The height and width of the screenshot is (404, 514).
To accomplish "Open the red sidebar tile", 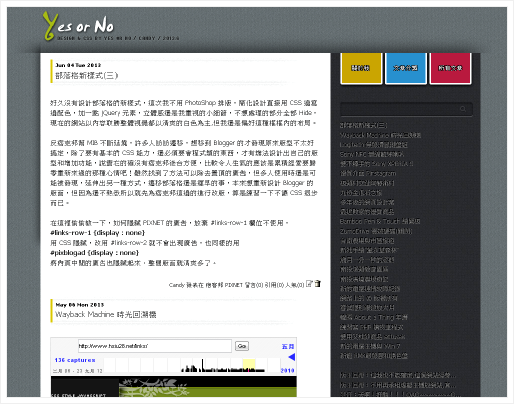I will [450, 68].
